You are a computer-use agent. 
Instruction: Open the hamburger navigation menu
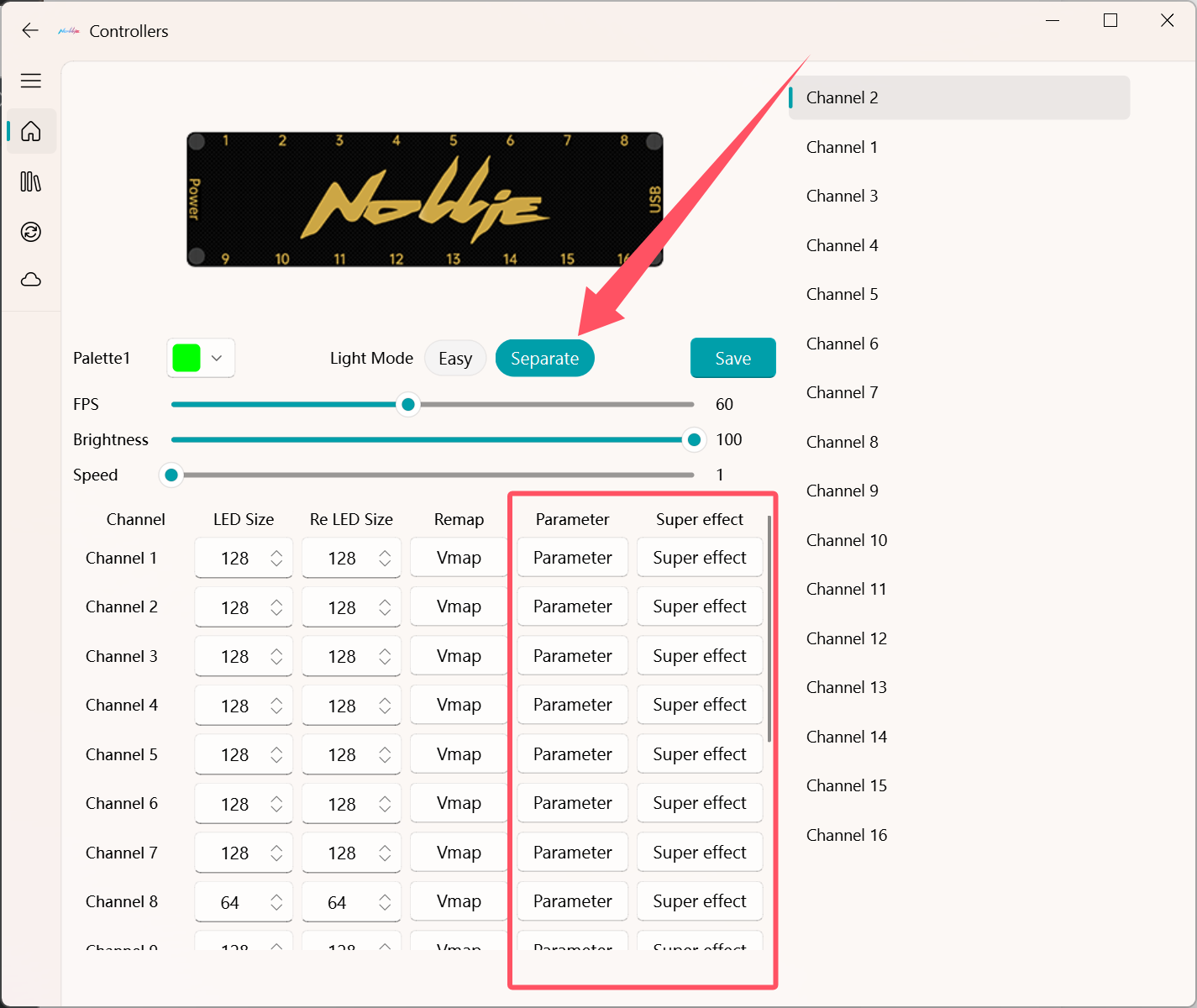[x=31, y=81]
